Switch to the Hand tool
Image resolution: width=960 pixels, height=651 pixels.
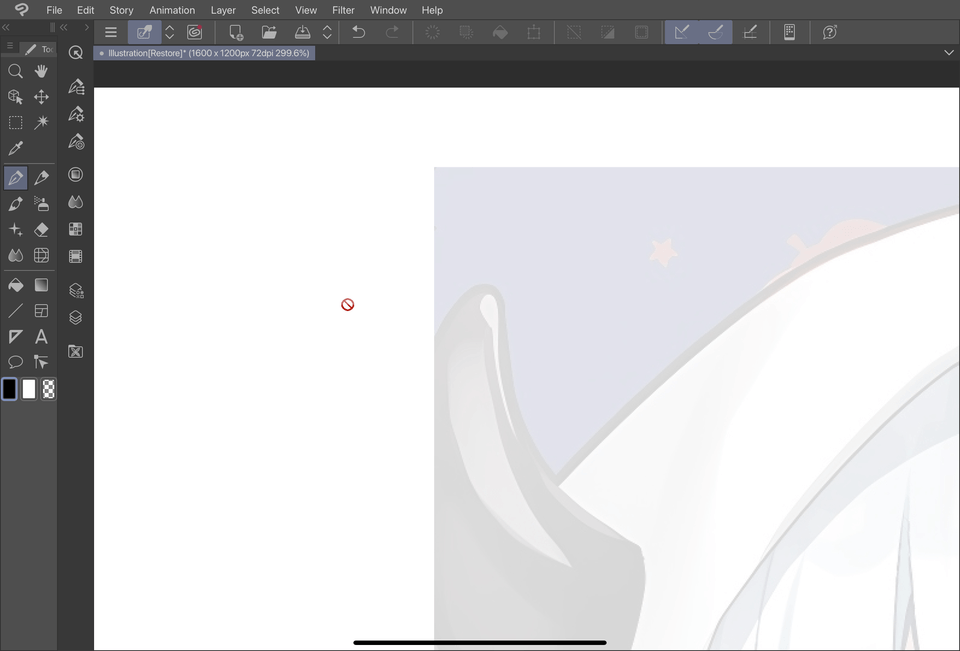coord(41,71)
